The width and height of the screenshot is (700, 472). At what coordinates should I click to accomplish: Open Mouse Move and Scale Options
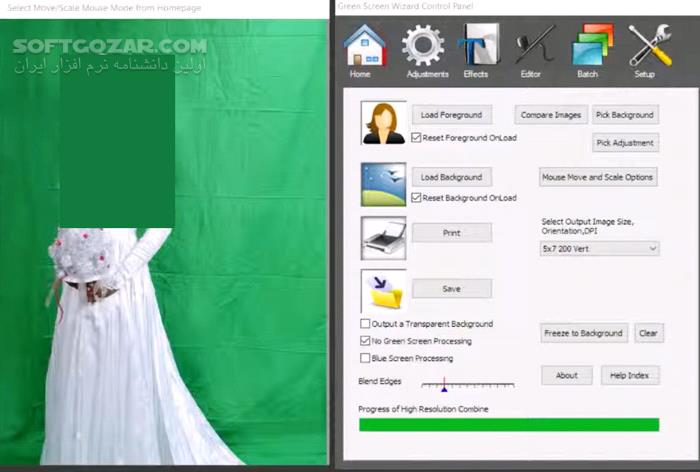598,177
